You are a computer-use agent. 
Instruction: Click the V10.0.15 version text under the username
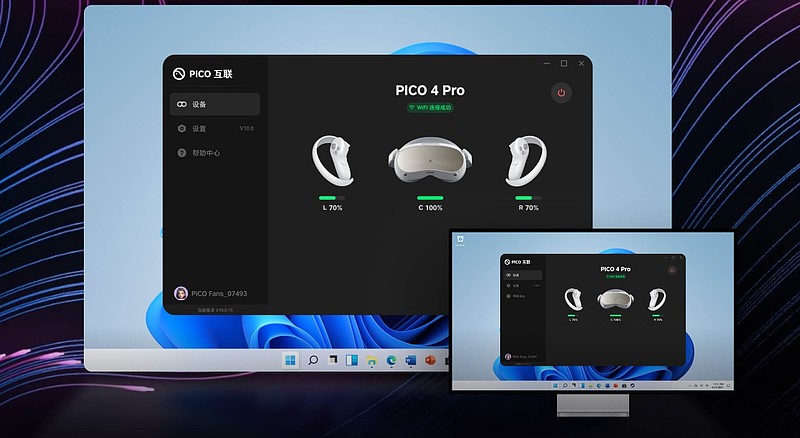[215, 310]
